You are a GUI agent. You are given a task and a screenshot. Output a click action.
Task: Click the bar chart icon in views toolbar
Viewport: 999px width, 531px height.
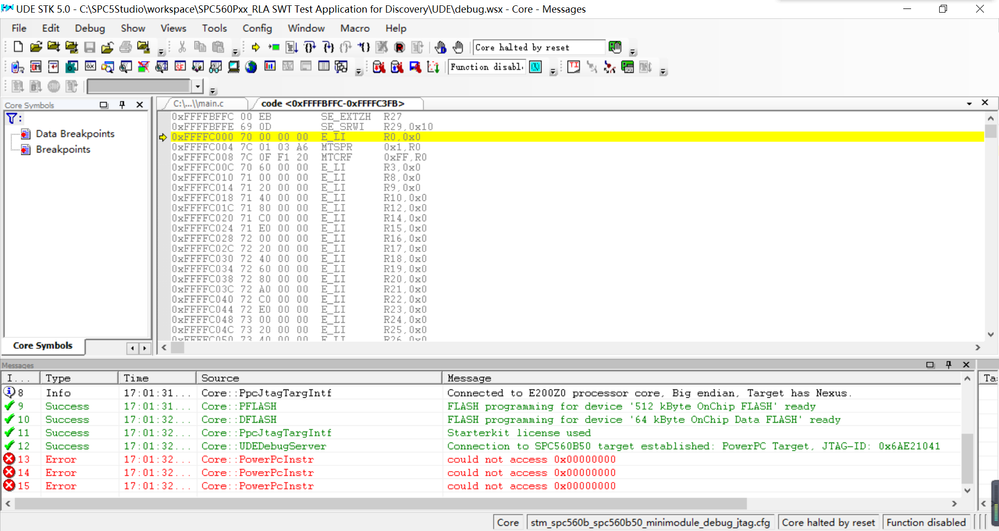pos(270,67)
